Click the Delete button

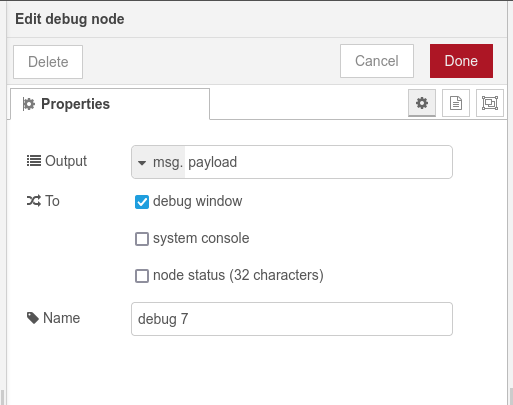point(48,62)
